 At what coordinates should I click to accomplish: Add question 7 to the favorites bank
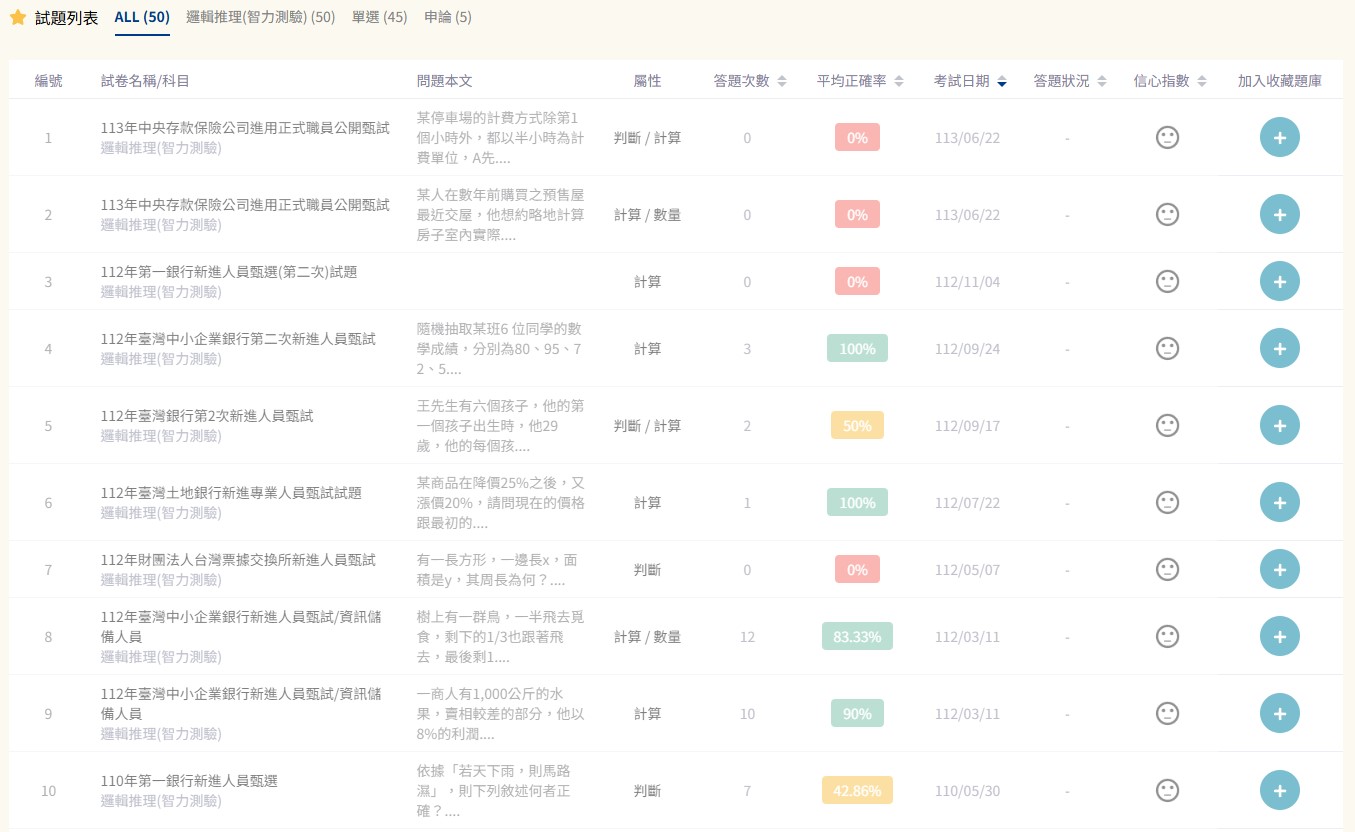[1279, 569]
